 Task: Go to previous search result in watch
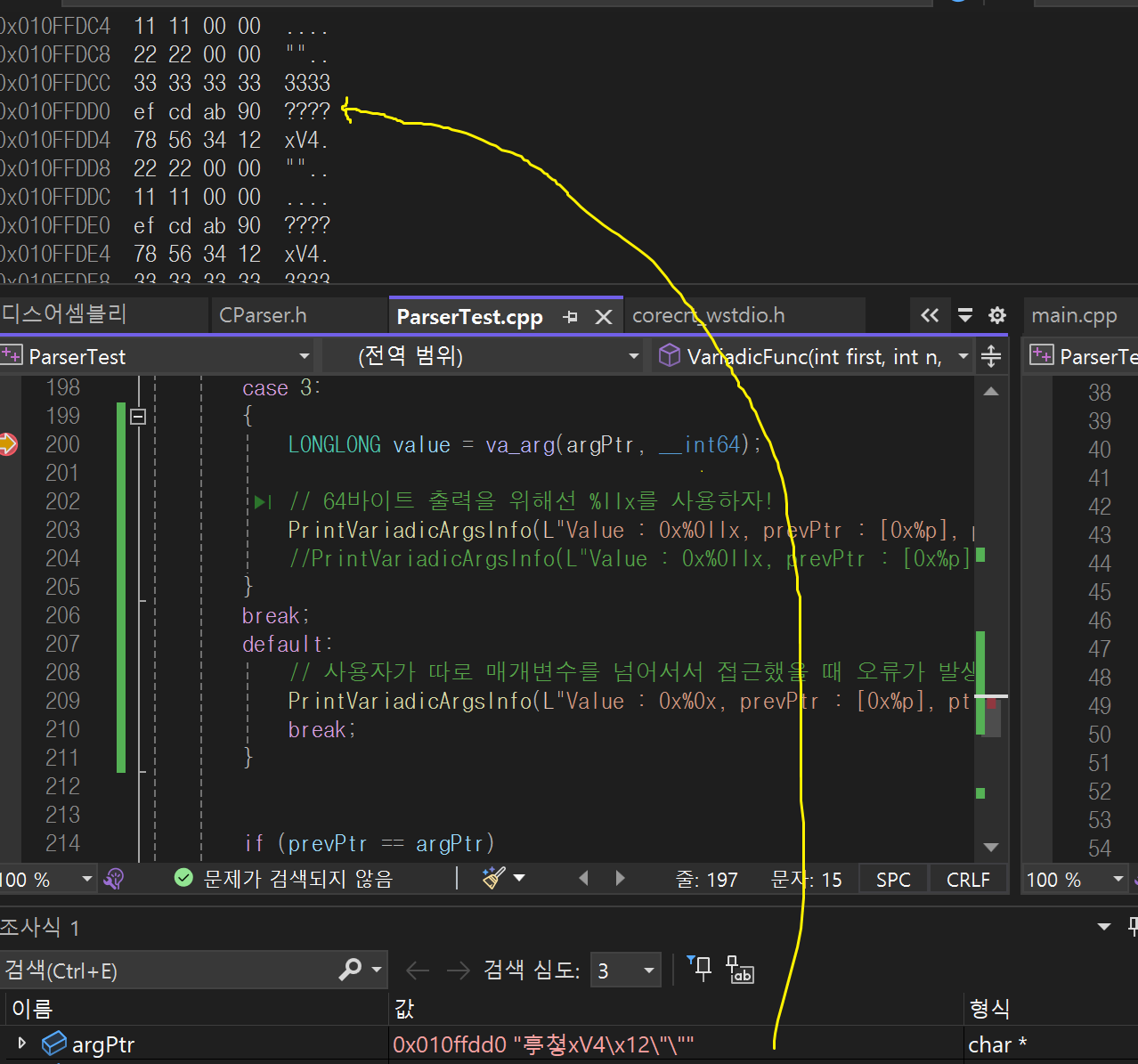(418, 971)
